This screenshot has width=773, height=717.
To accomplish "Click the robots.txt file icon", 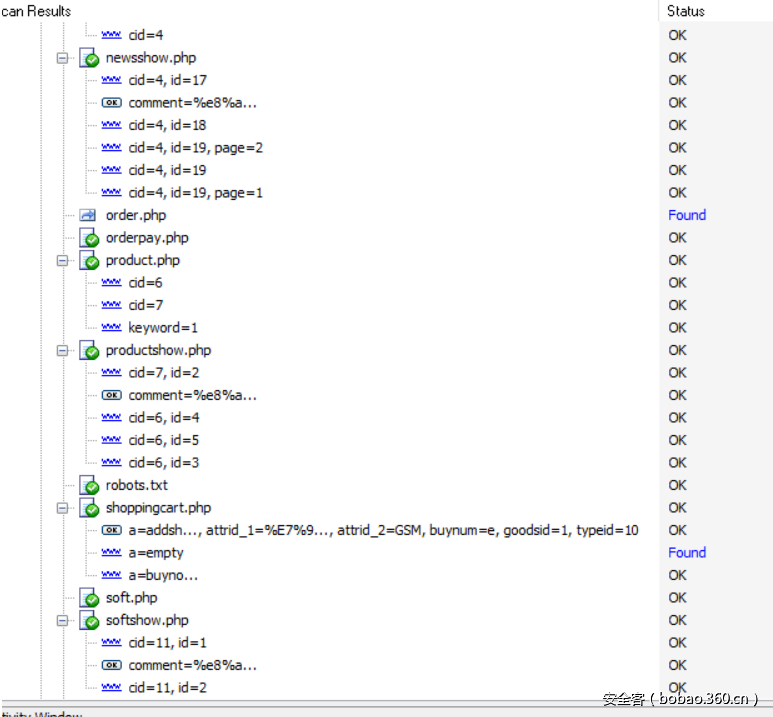I will click(89, 486).
